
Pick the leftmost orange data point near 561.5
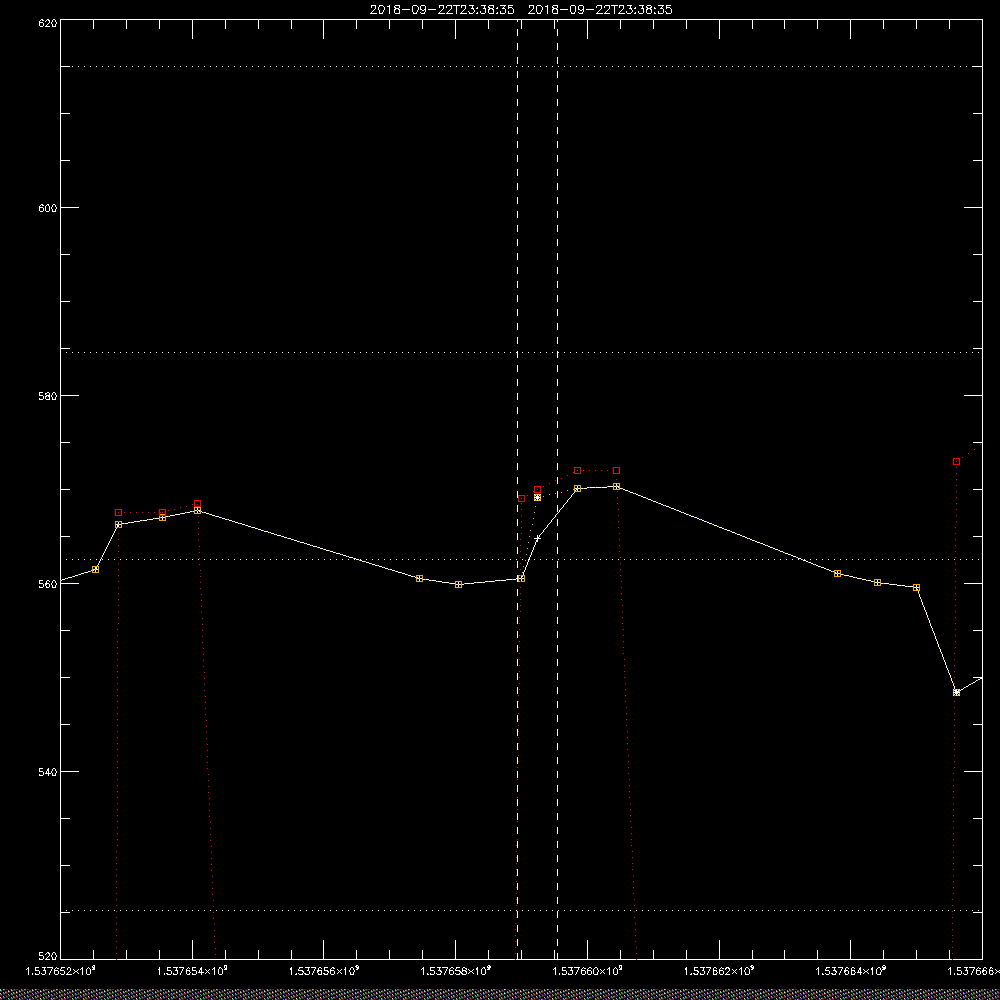coord(96,569)
